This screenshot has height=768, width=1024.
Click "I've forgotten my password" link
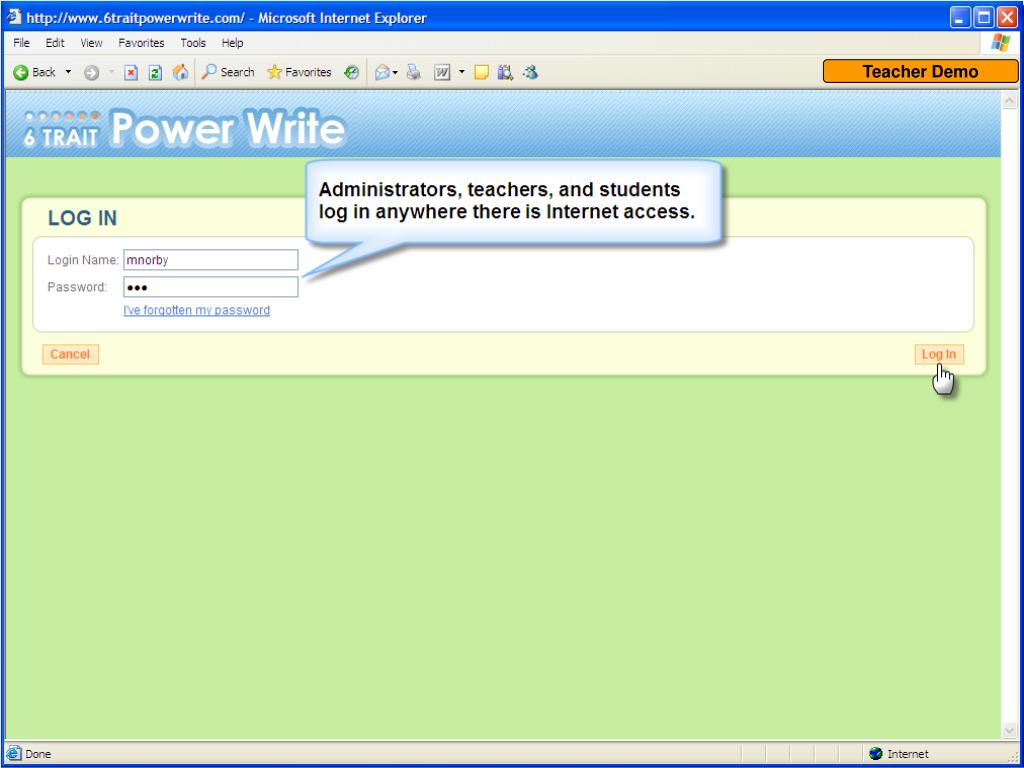point(197,310)
